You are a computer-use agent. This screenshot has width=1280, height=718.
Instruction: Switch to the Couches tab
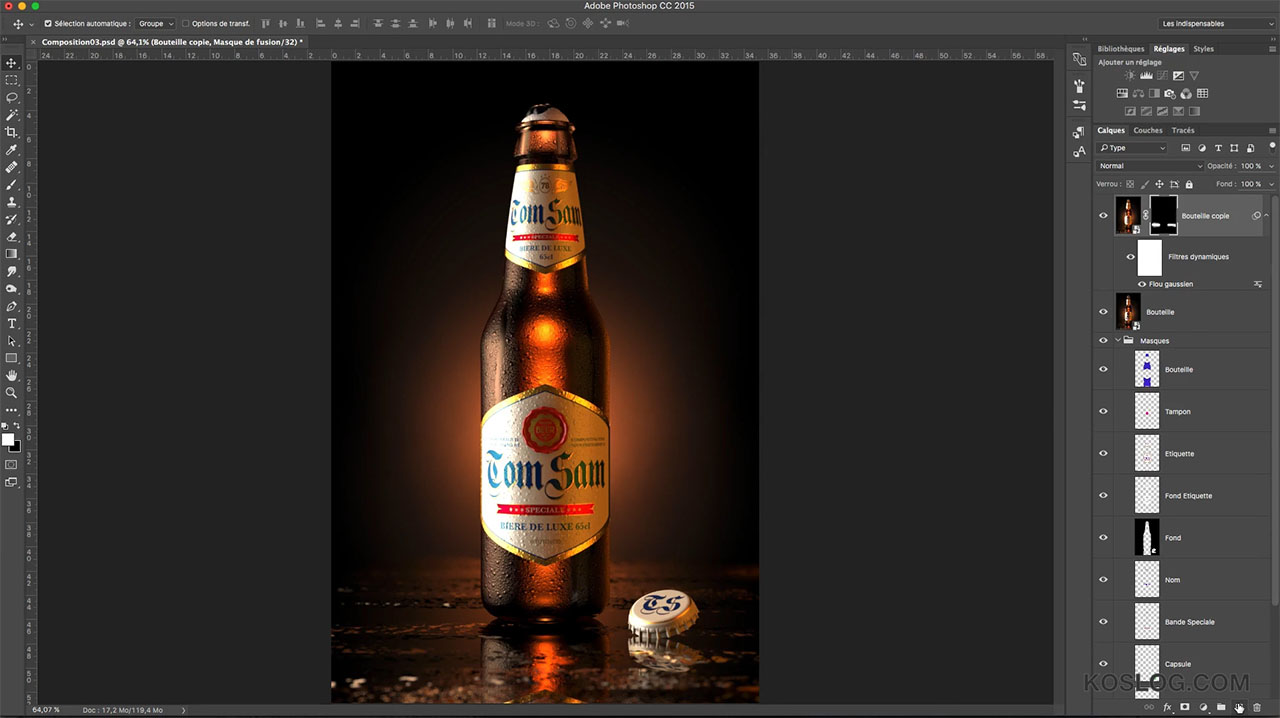coord(1147,130)
